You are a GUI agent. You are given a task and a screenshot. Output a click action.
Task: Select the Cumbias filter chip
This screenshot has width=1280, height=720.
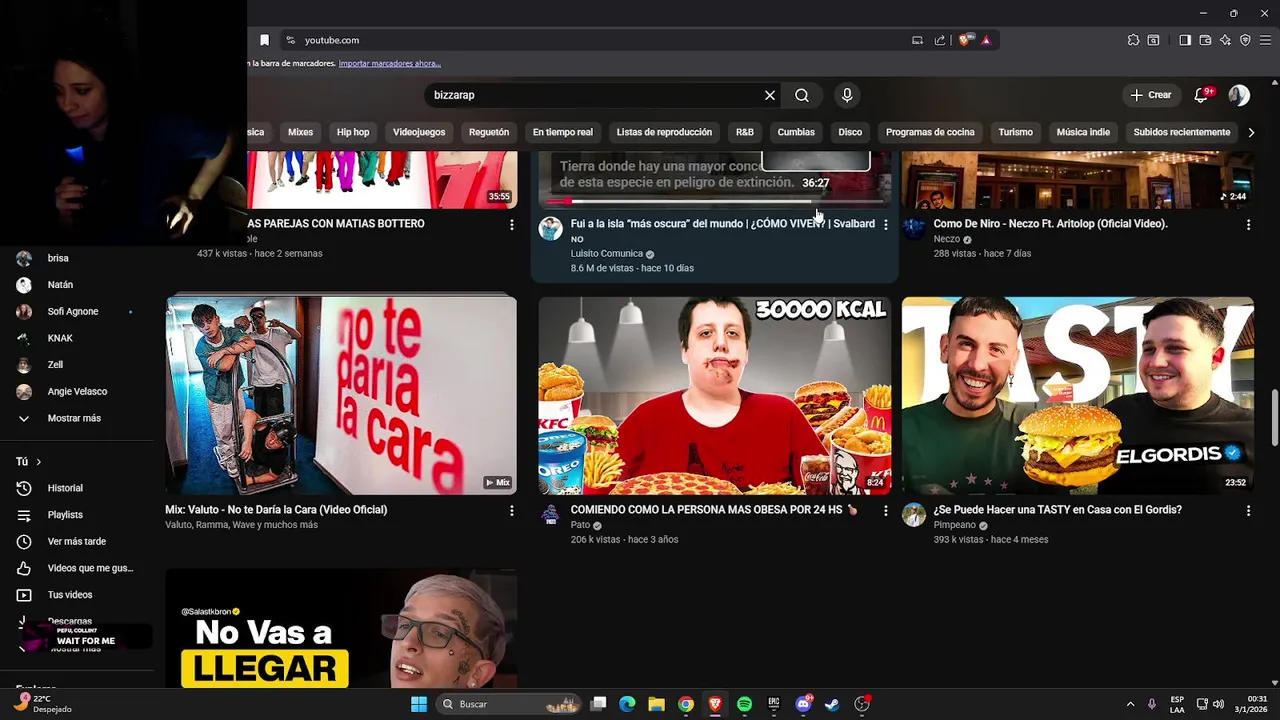pos(796,132)
